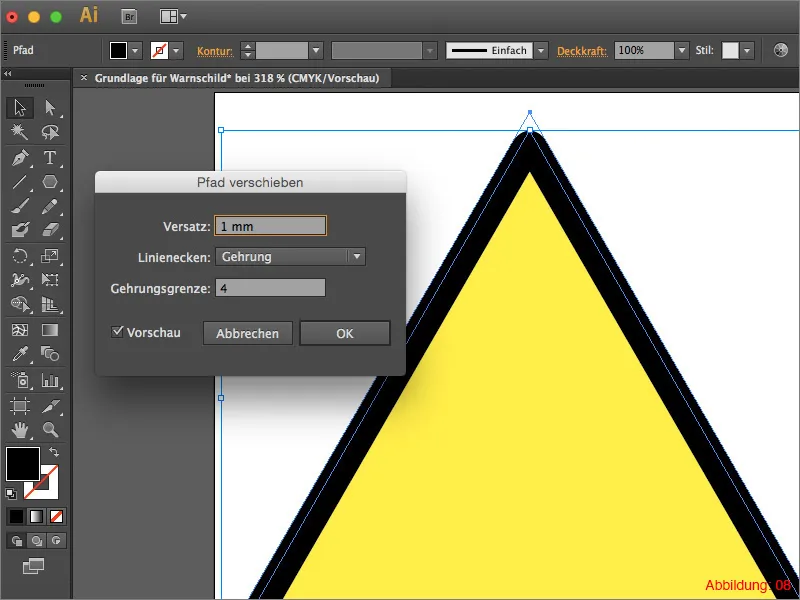Viewport: 800px width, 600px height.
Task: Activate the Eraser tool
Action: [x=49, y=230]
